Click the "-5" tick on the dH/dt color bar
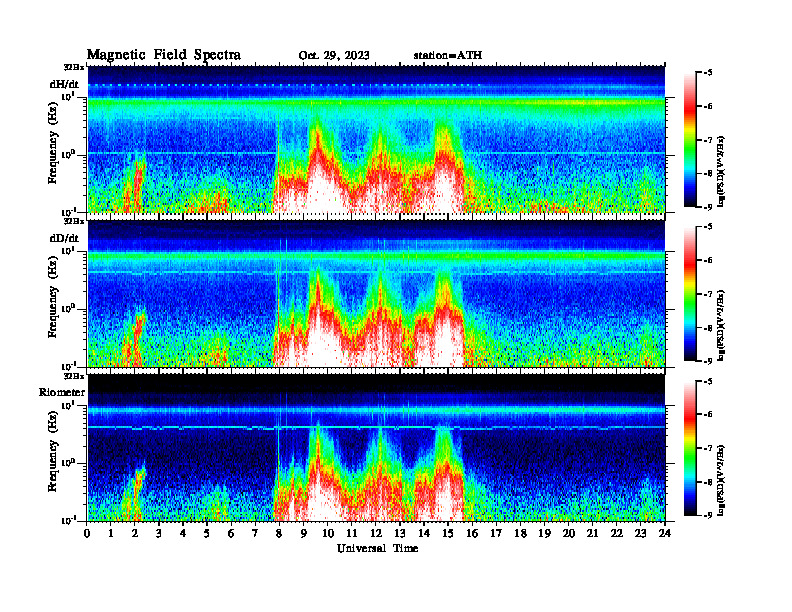Image resolution: width=792 pixels, height=612 pixels. click(x=708, y=73)
